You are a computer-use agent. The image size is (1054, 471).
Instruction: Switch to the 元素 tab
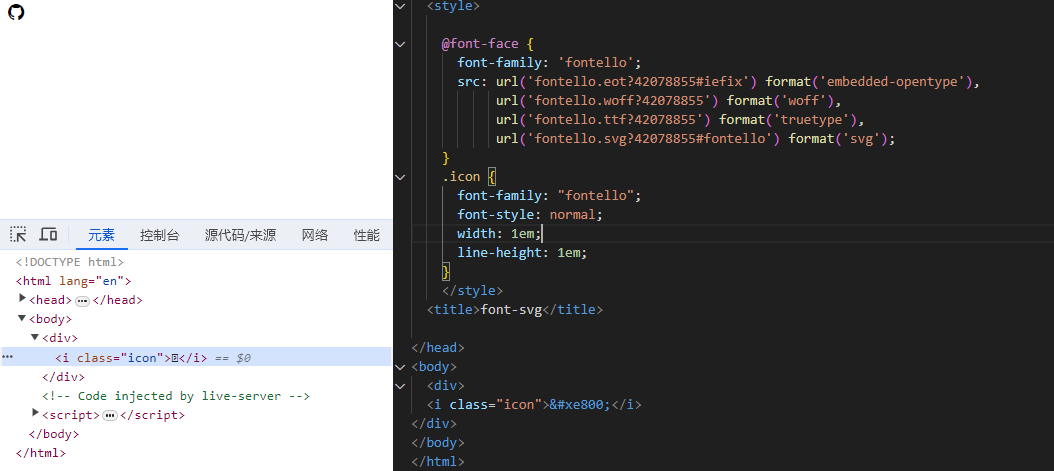pyautogui.click(x=102, y=235)
